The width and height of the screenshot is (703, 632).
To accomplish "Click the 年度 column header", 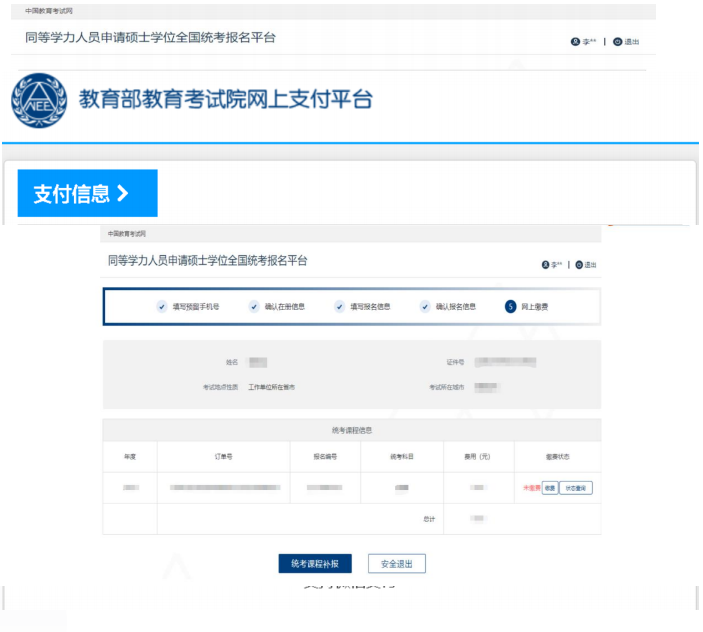I will pos(130,457).
